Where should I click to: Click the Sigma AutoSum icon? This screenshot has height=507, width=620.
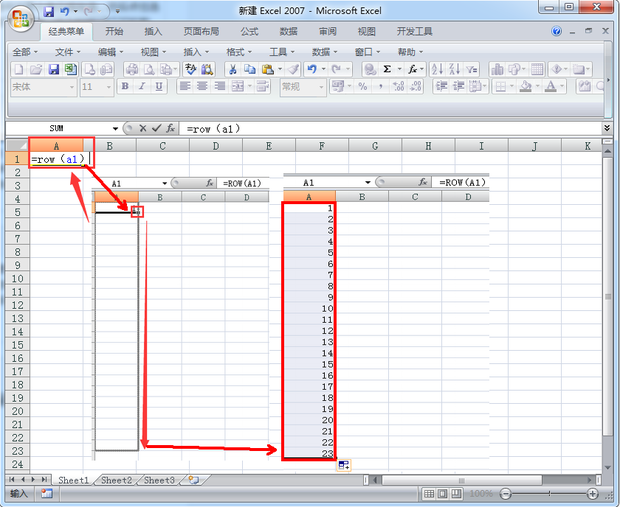point(387,70)
